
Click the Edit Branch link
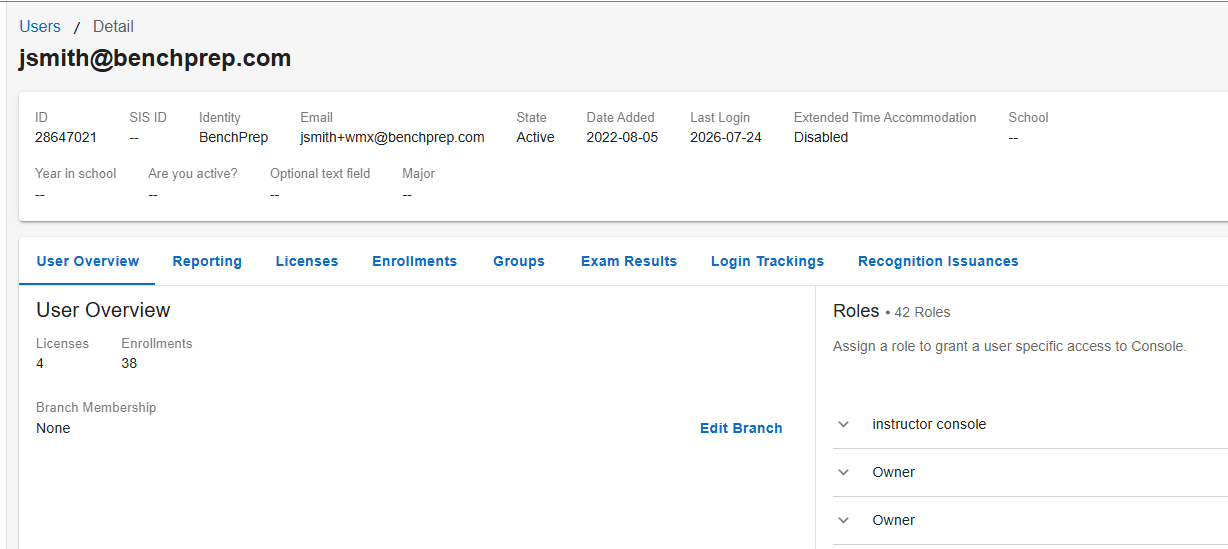741,428
